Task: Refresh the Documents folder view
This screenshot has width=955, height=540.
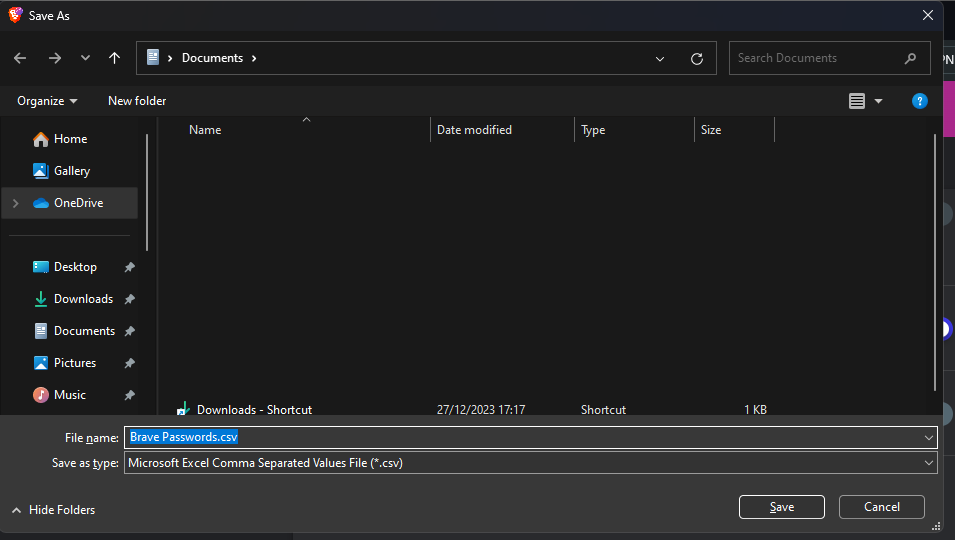Action: pyautogui.click(x=697, y=58)
